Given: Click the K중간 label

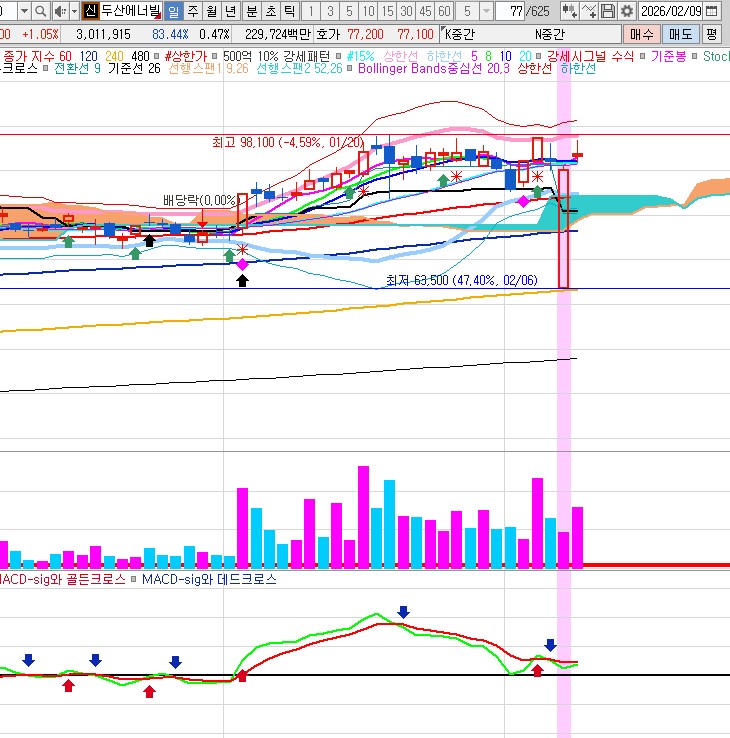Looking at the screenshot, I should coord(459,34).
